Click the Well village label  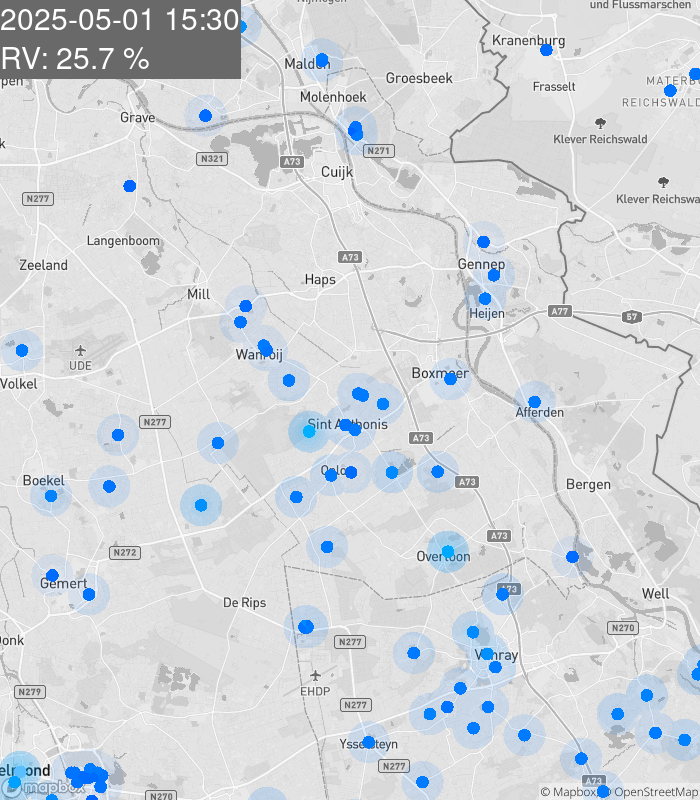(656, 594)
